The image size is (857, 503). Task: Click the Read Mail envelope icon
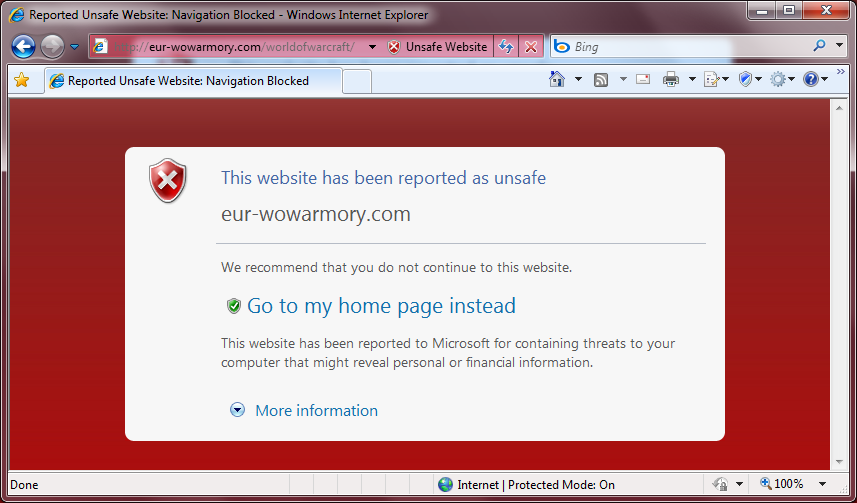[643, 80]
